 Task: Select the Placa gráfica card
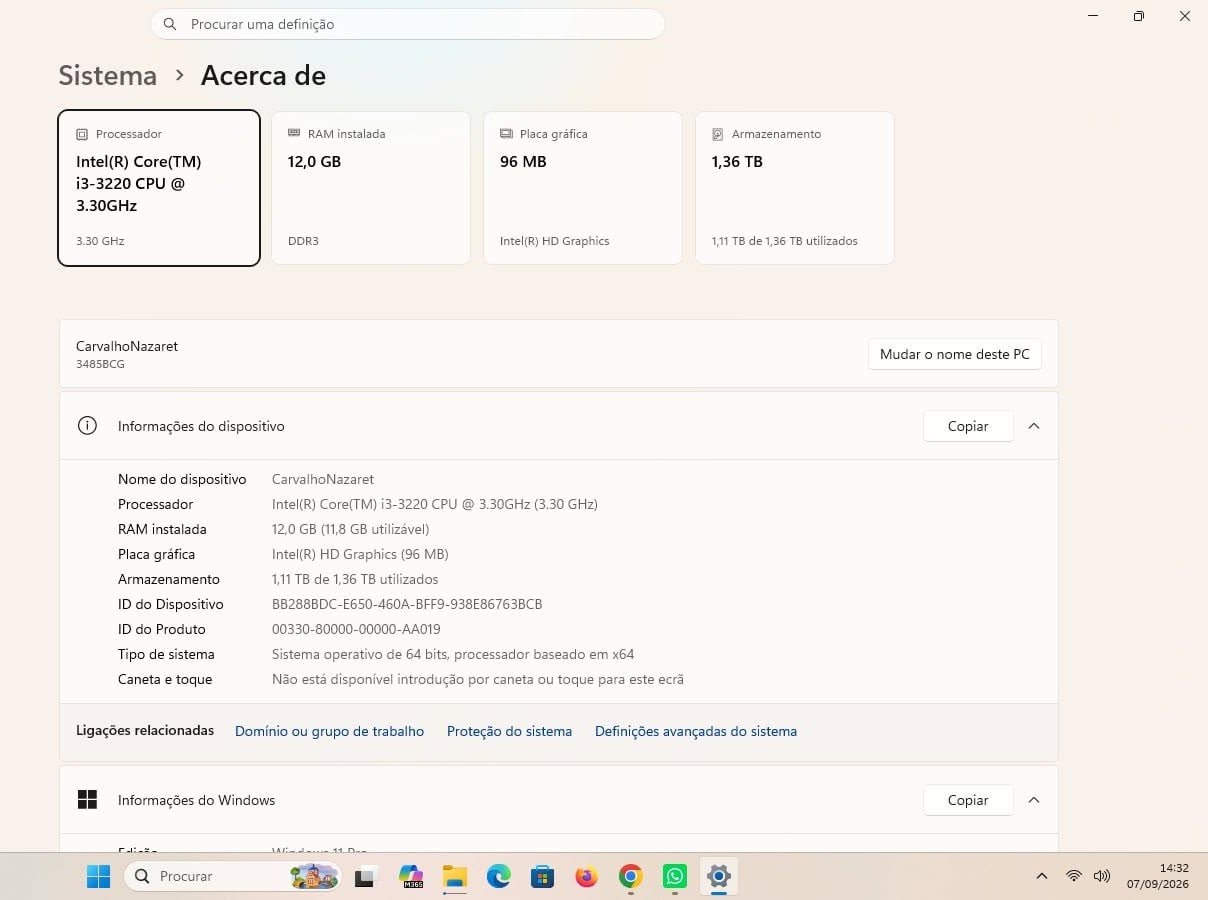(583, 188)
